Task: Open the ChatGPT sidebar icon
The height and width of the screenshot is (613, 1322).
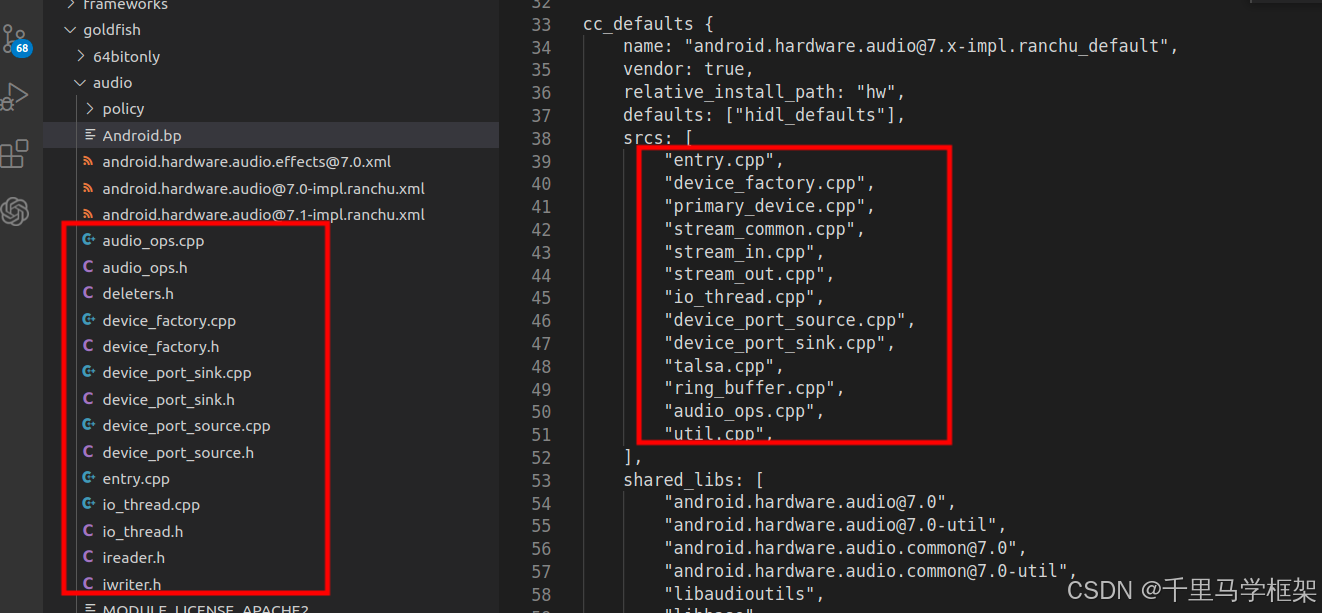Action: pyautogui.click(x=15, y=211)
